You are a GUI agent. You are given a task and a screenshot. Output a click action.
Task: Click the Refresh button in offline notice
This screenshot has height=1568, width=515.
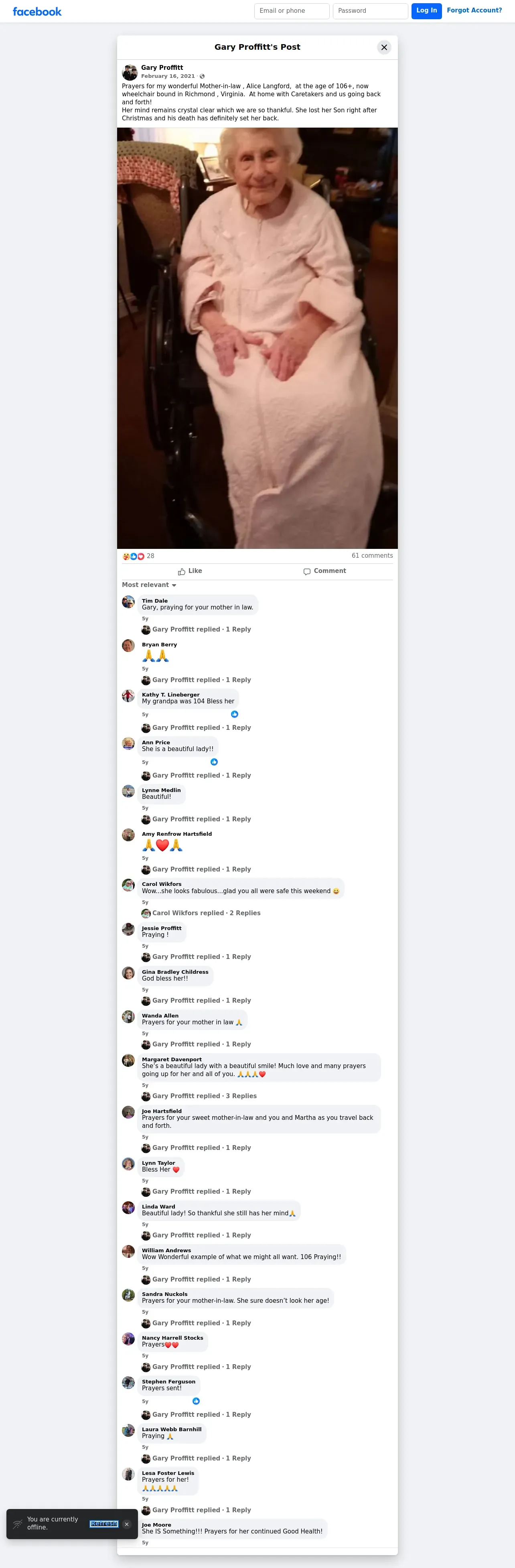(104, 1523)
